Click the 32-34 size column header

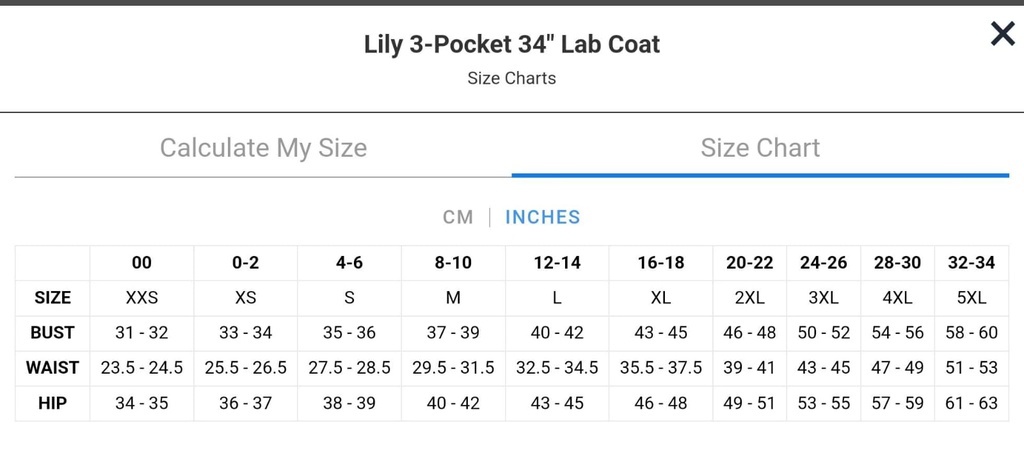click(x=972, y=263)
